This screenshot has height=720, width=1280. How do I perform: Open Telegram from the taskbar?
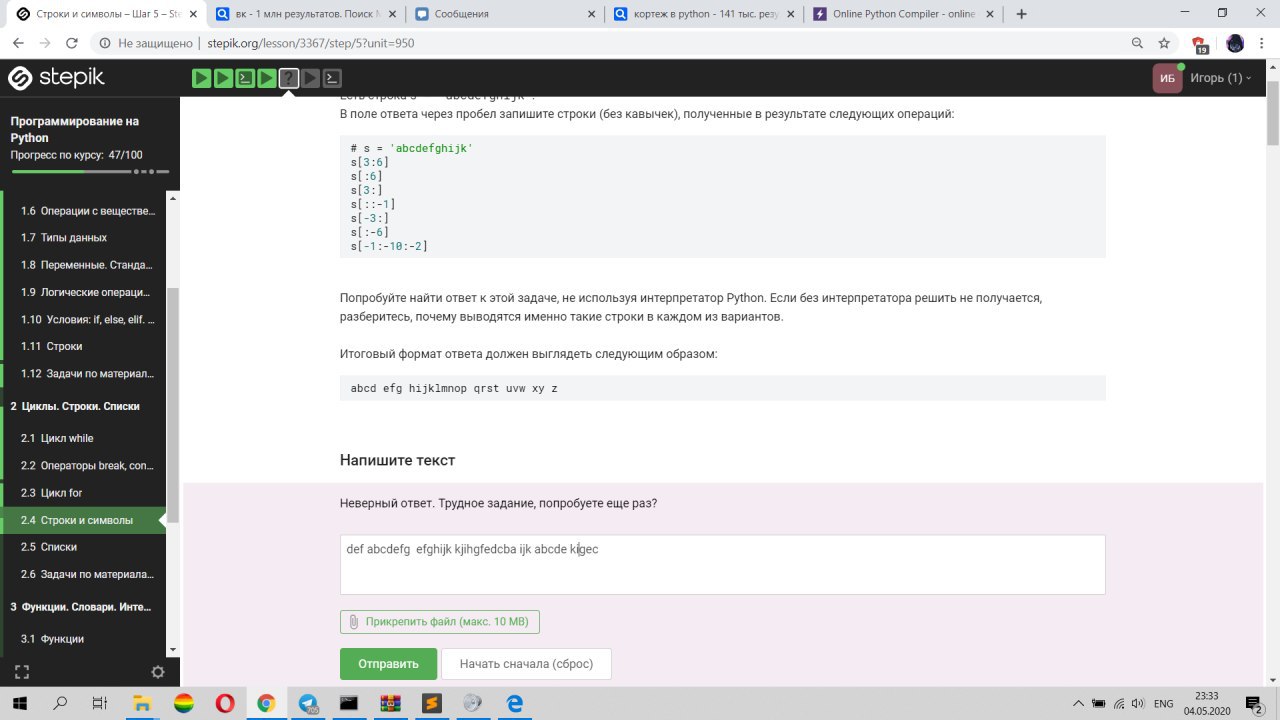(x=307, y=703)
